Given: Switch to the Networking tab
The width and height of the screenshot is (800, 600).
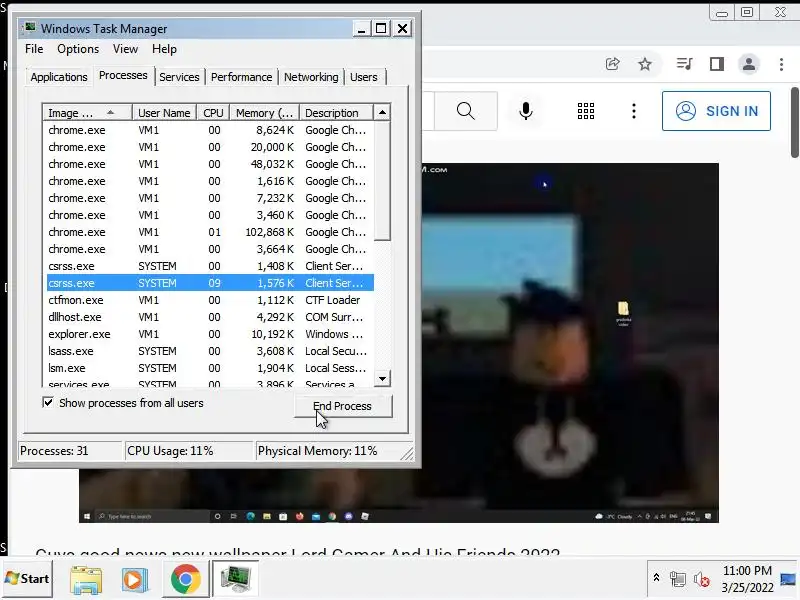Looking at the screenshot, I should pyautogui.click(x=311, y=77).
